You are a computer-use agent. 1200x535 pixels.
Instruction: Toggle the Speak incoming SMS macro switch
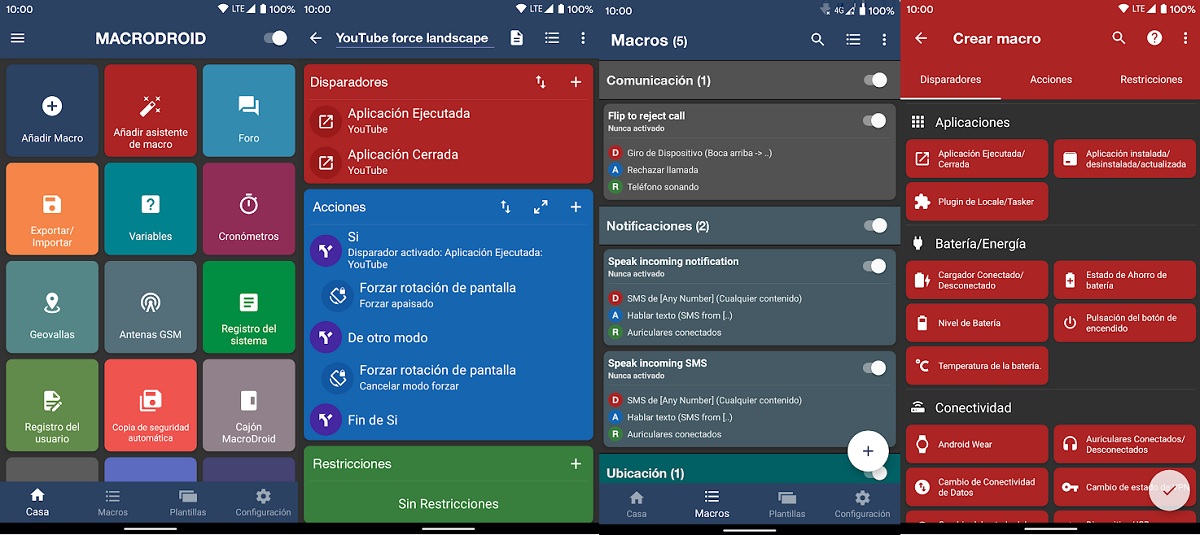pos(873,368)
